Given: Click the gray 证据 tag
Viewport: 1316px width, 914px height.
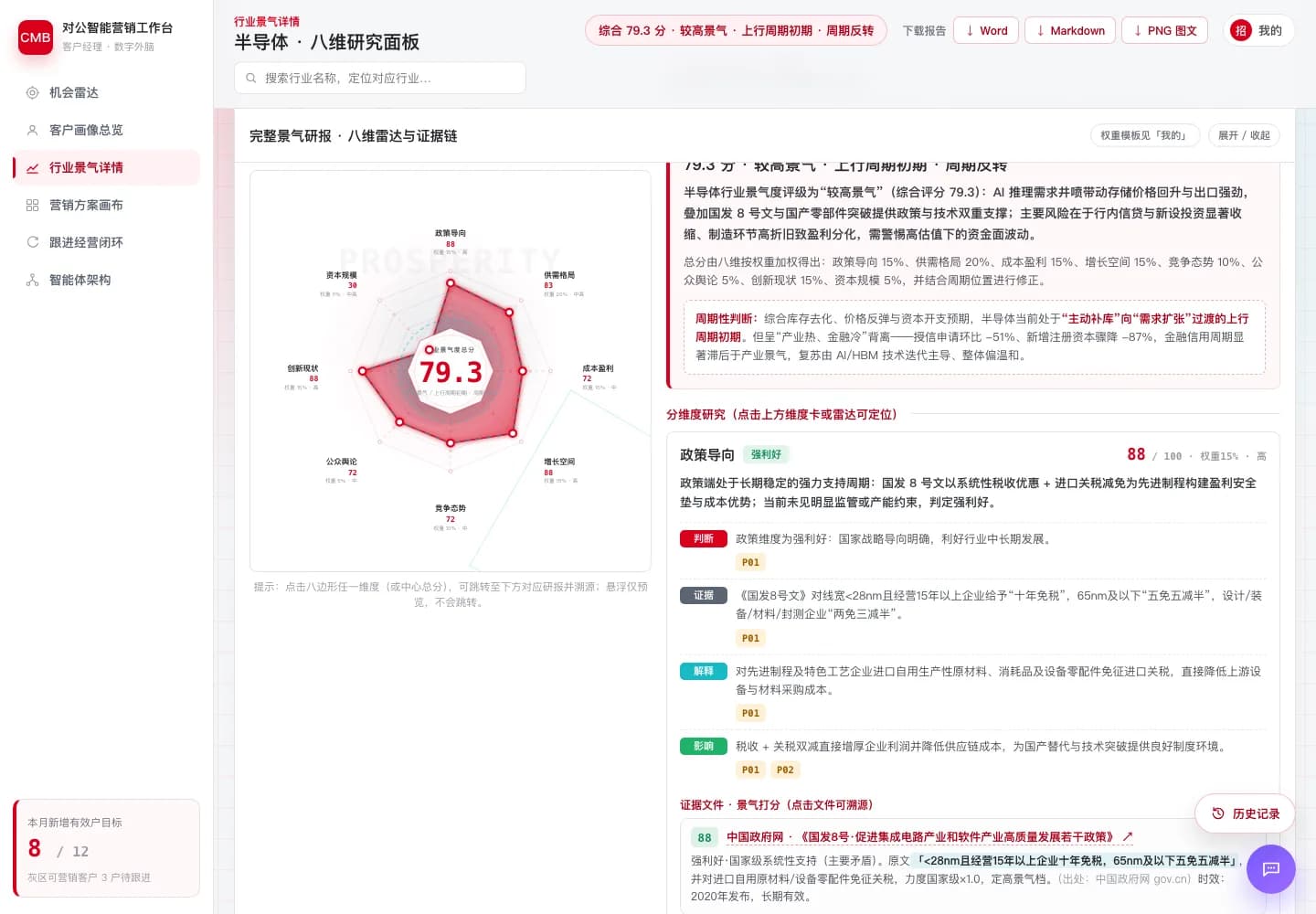Looking at the screenshot, I should click(x=704, y=595).
